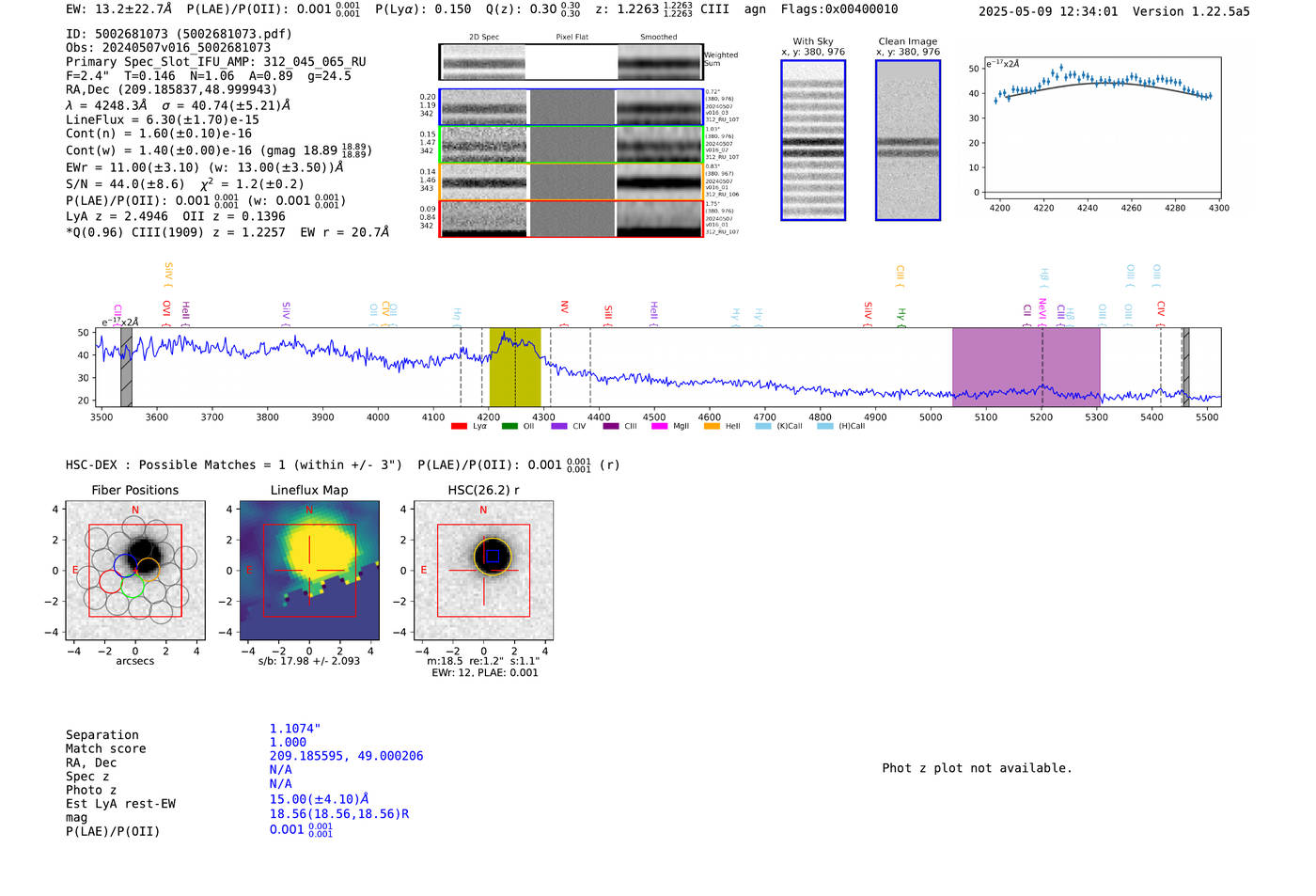The image size is (1316, 896).
Task: Click the Match score value 1.000
Action: 288,743
